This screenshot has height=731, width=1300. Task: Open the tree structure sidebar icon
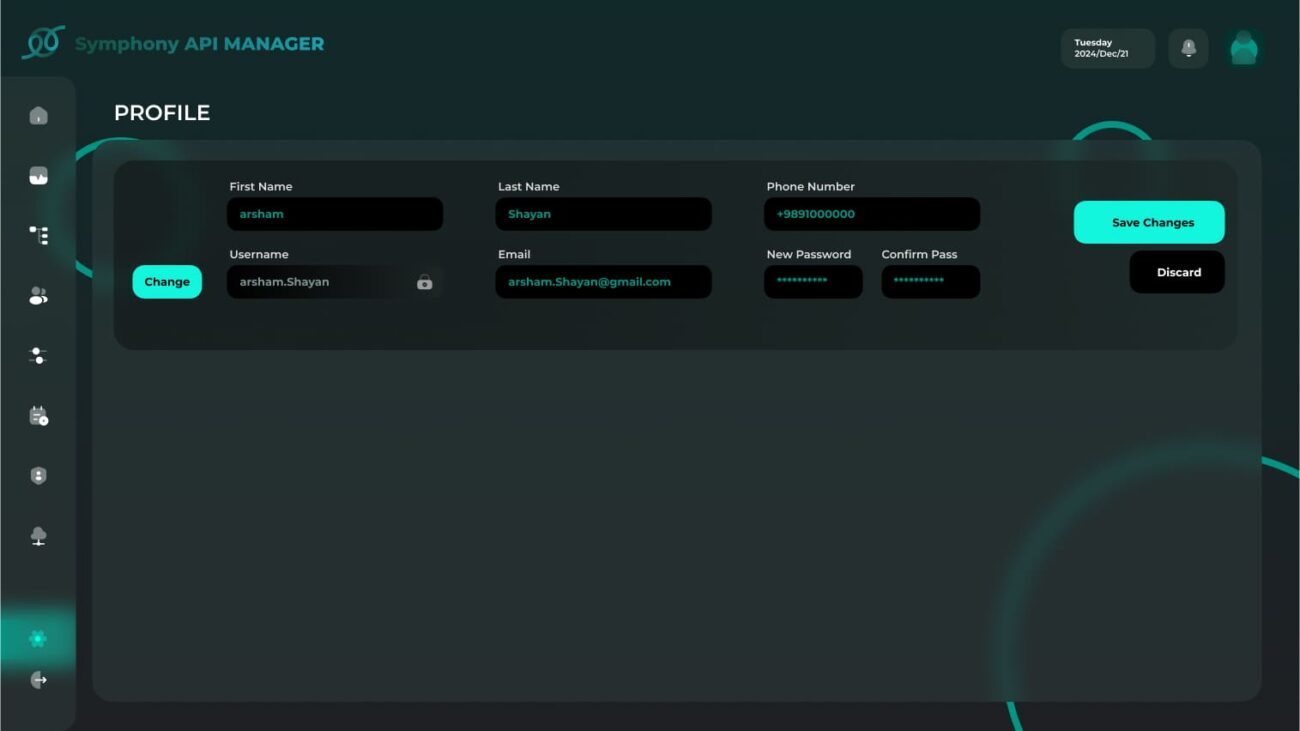point(38,236)
